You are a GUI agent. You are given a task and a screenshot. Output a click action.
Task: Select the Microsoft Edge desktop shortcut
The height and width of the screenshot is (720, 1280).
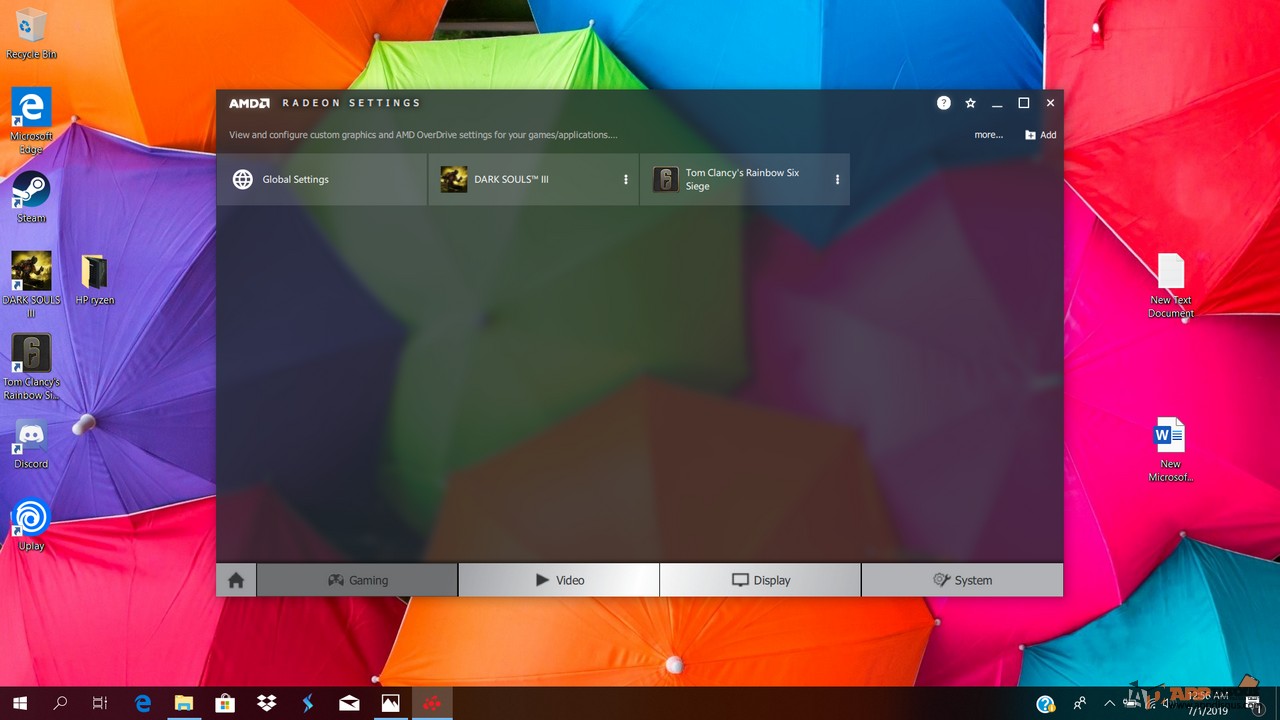point(31,121)
